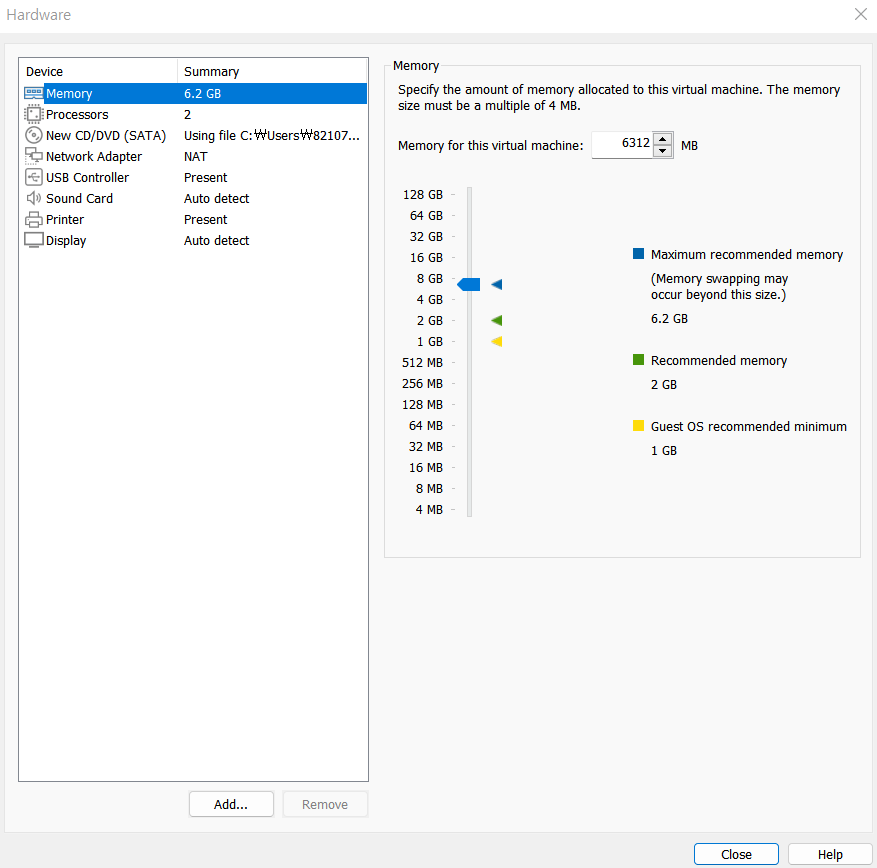
Task: Click the 128 MB slider label
Action: (422, 405)
